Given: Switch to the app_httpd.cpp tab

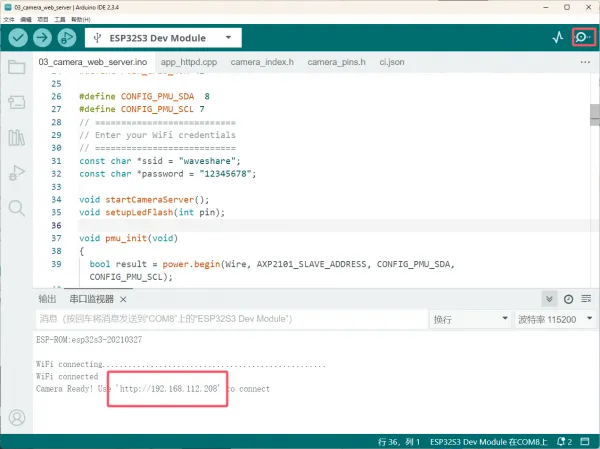Looking at the screenshot, I should click(x=188, y=62).
